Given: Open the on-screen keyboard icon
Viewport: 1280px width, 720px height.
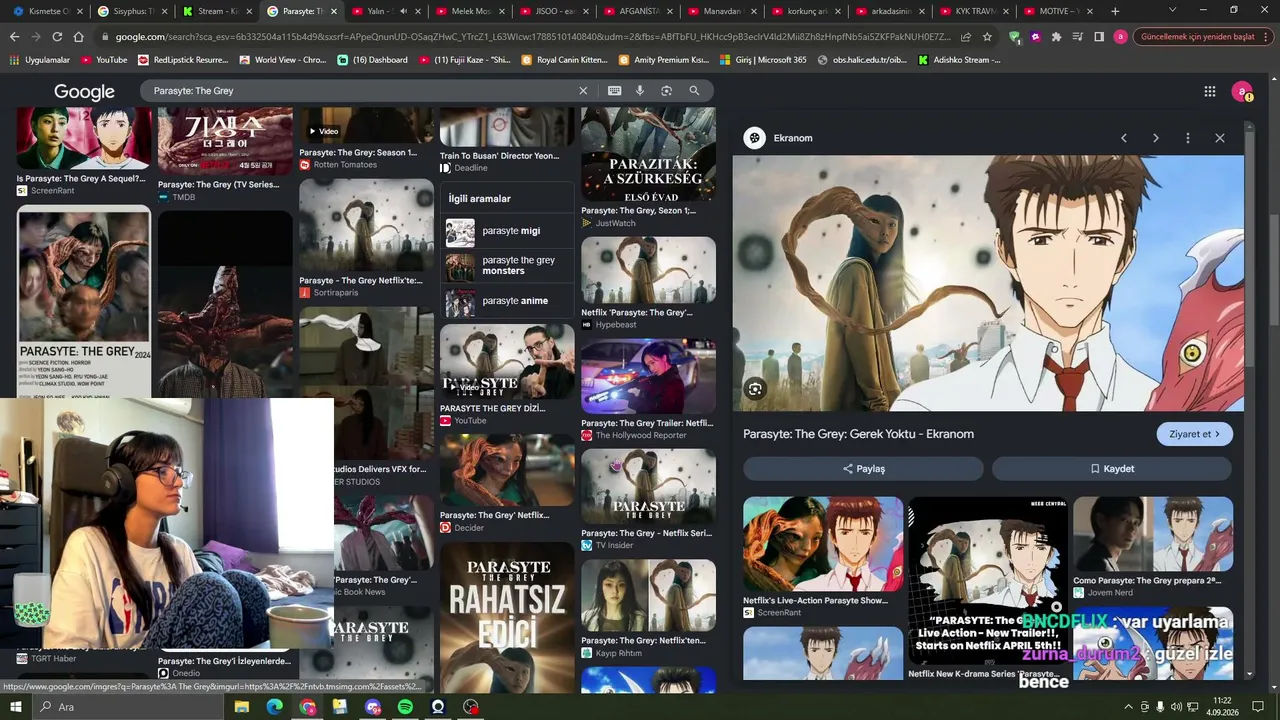Looking at the screenshot, I should [x=614, y=91].
